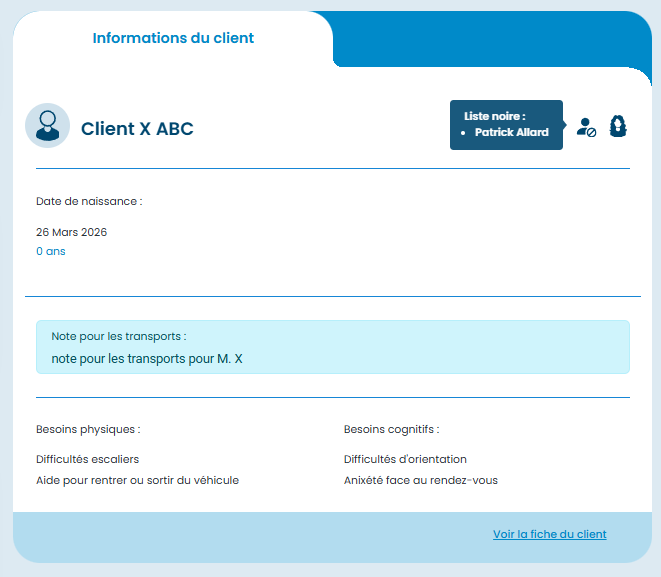661x577 pixels.
Task: Click Patrick Allard in the blacklist tooltip
Action: coord(511,132)
